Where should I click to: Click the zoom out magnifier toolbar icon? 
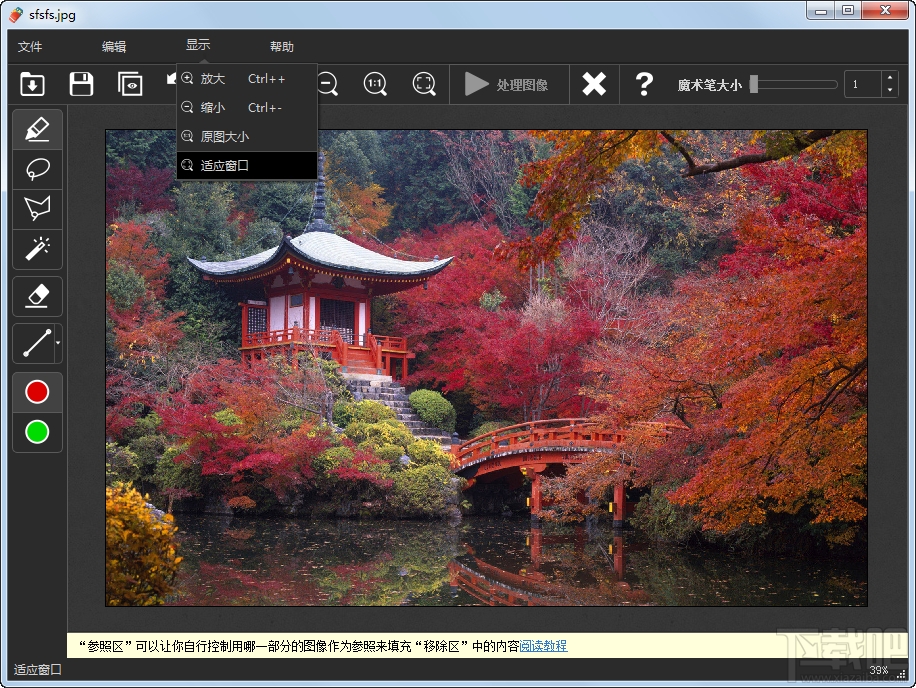coord(328,84)
